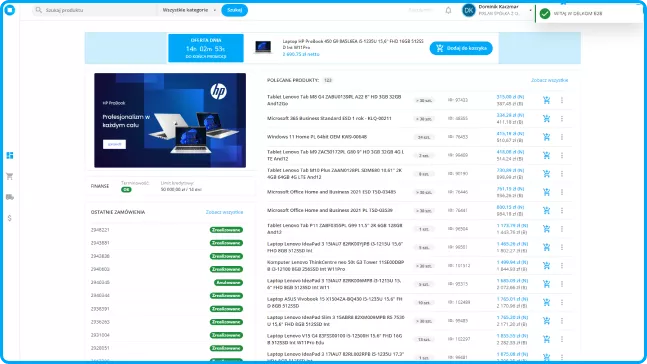Open more options for Microsoft 365 Business Standard
This screenshot has height=364, width=647.
562,118
